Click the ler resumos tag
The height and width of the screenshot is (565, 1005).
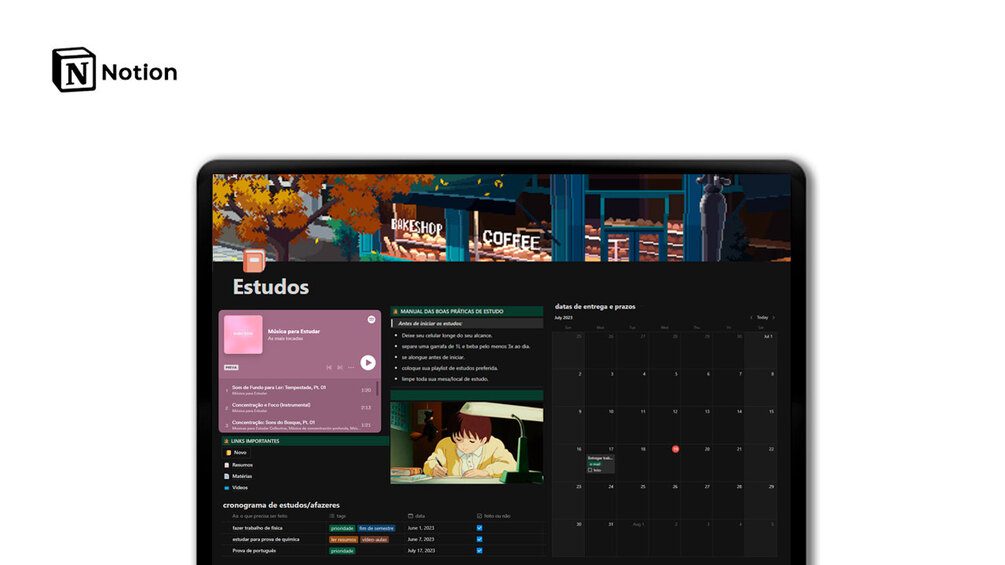point(343,539)
